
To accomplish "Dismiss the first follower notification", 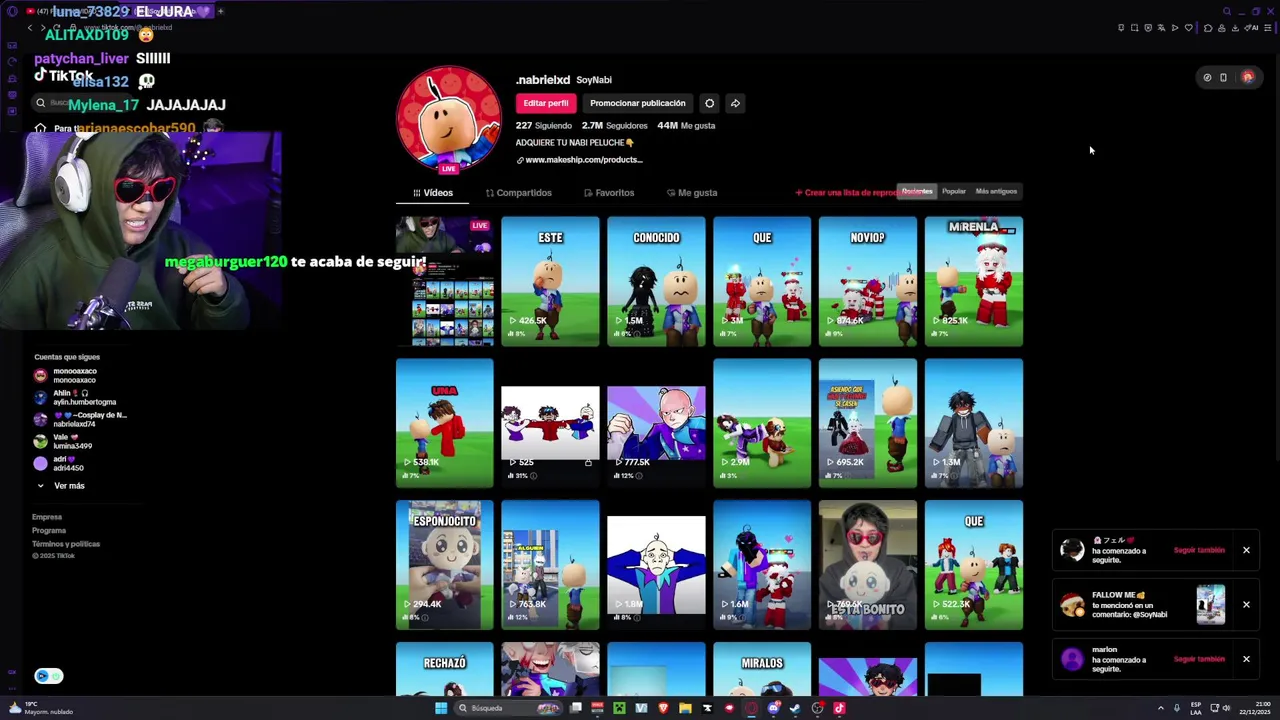I will coord(1246,550).
